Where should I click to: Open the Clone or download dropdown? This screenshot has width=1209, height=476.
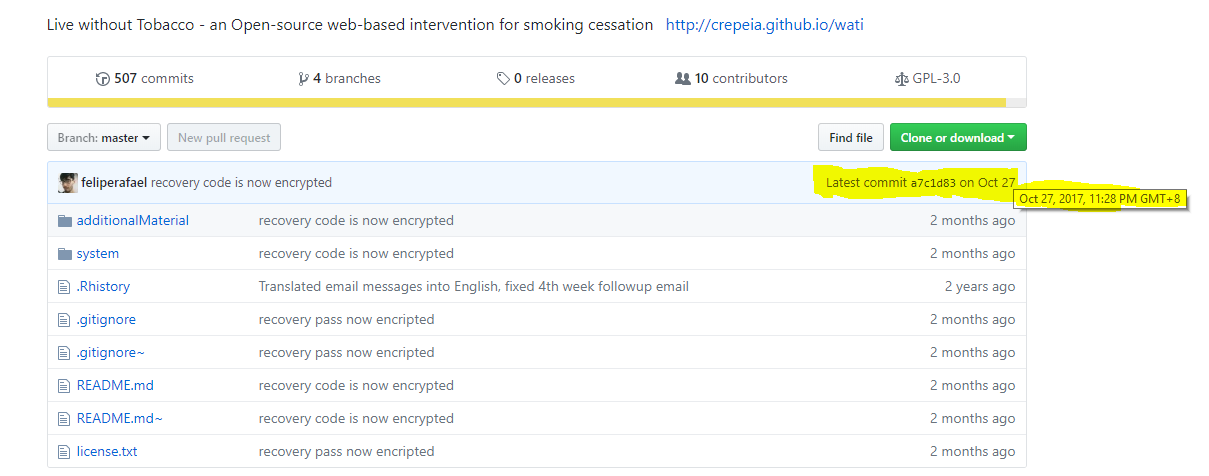click(x=957, y=138)
